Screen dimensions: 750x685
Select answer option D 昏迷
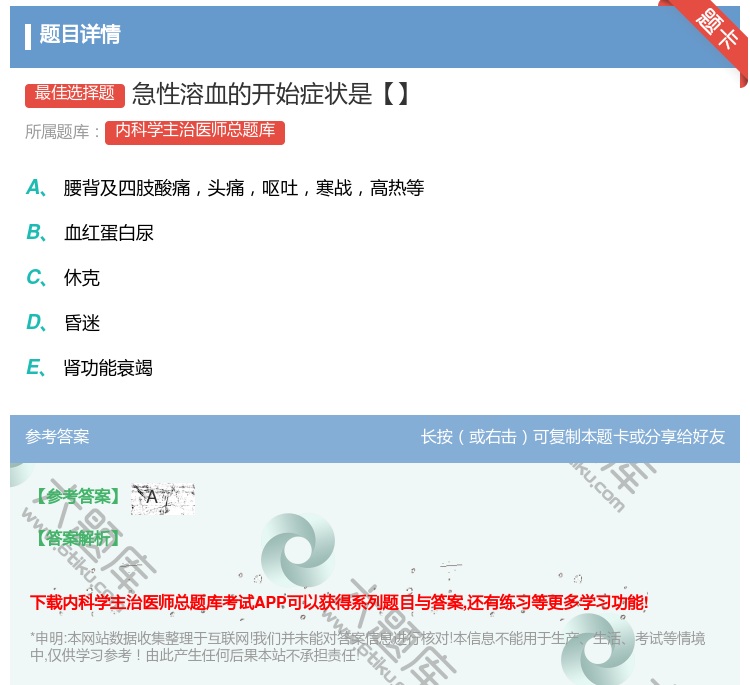pos(63,323)
